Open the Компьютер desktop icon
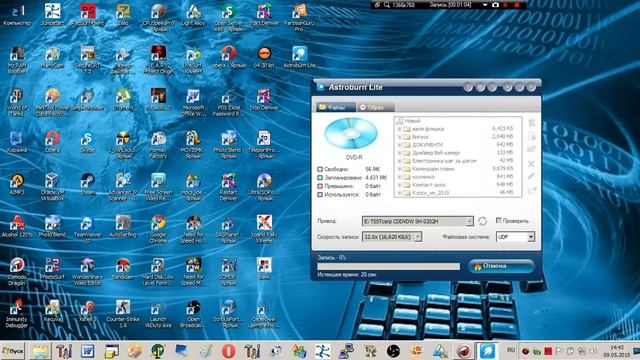The width and height of the screenshot is (640, 360). (17, 15)
